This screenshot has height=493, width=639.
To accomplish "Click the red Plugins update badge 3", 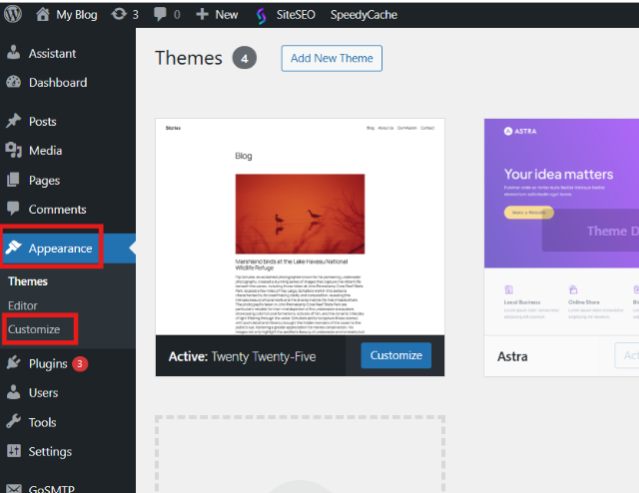I will tap(80, 364).
